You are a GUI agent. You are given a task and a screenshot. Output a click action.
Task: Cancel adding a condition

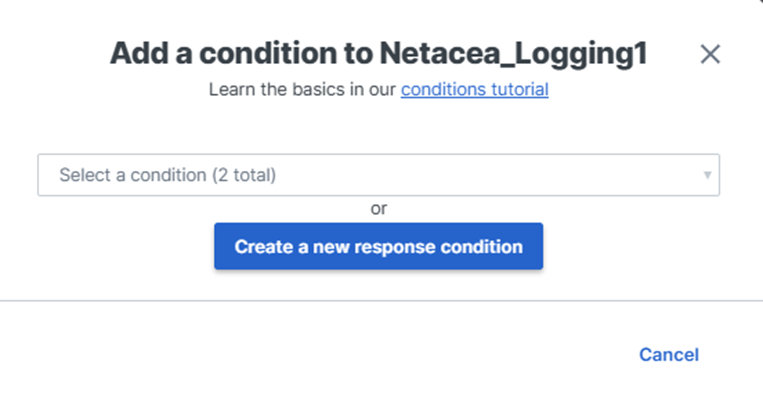pyautogui.click(x=668, y=354)
